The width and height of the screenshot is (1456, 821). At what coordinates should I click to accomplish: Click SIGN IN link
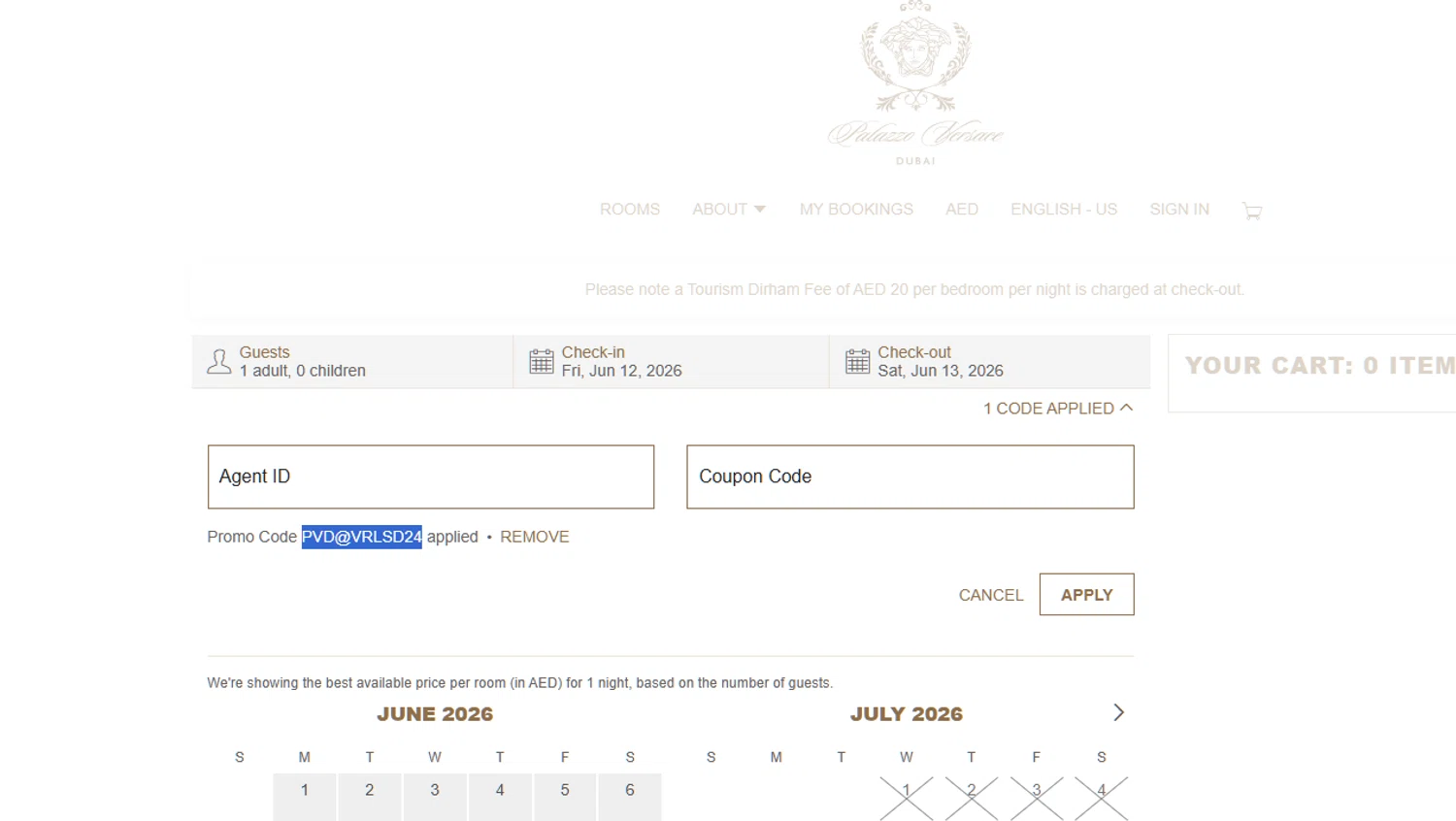1179,210
